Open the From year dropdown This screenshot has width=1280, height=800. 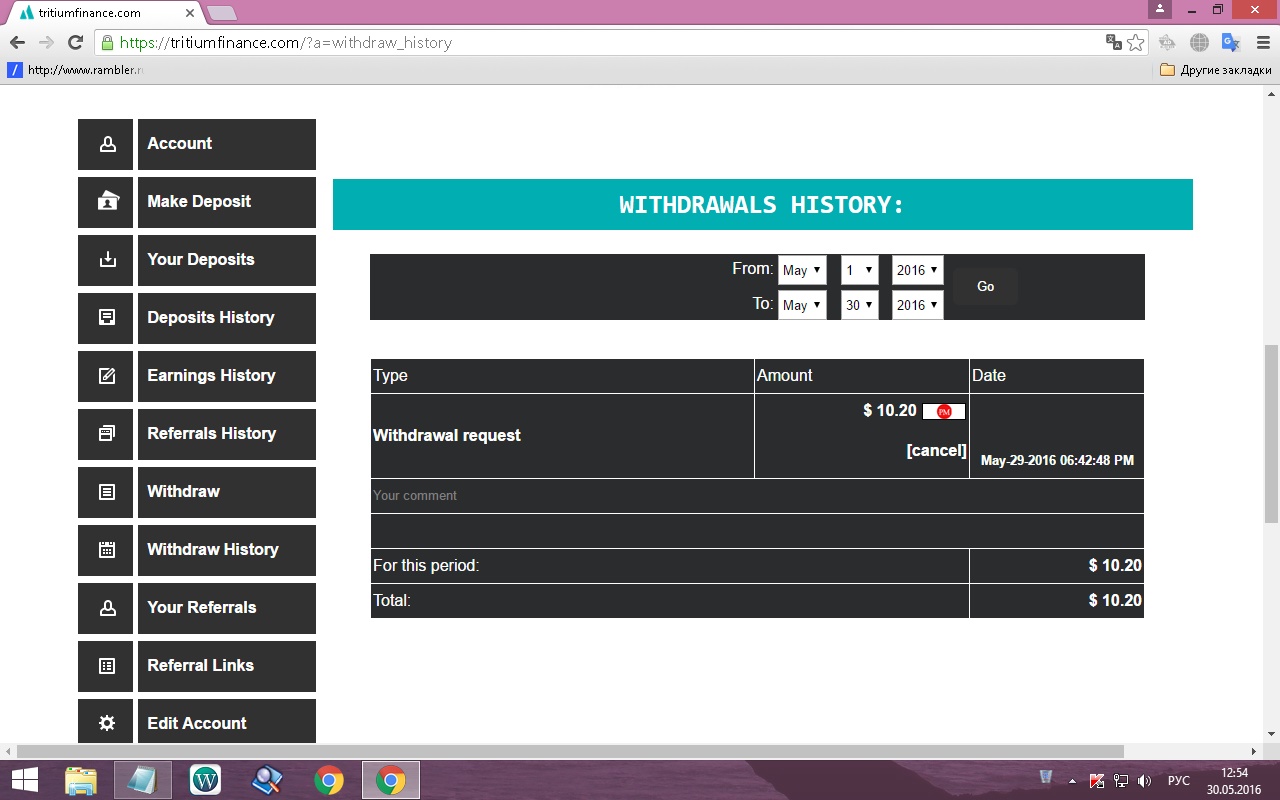point(917,270)
